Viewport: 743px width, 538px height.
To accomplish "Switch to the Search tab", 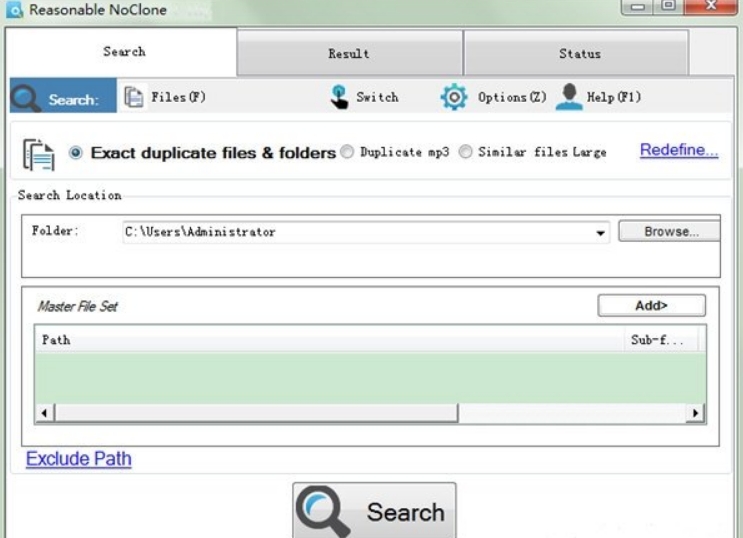I will pyautogui.click(x=122, y=52).
